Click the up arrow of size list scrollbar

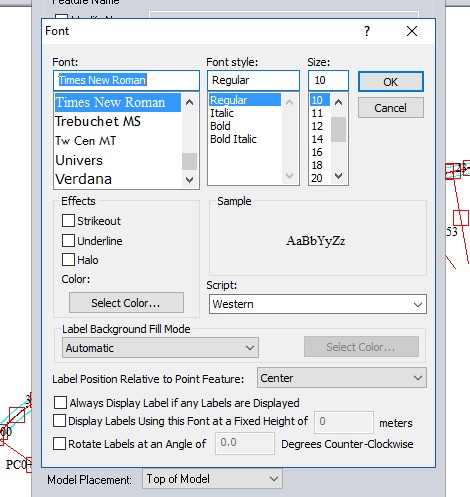pyautogui.click(x=339, y=102)
